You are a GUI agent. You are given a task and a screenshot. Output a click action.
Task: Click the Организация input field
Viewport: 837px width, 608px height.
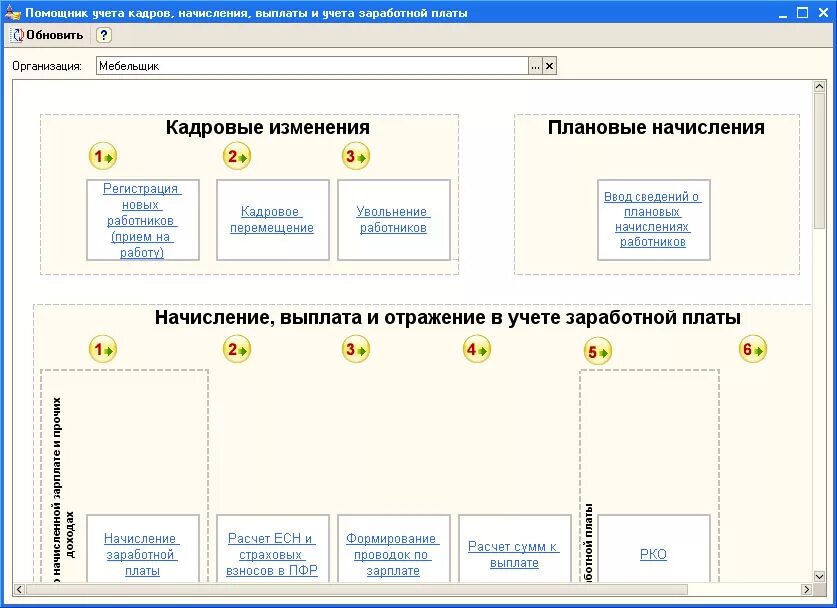[300, 66]
